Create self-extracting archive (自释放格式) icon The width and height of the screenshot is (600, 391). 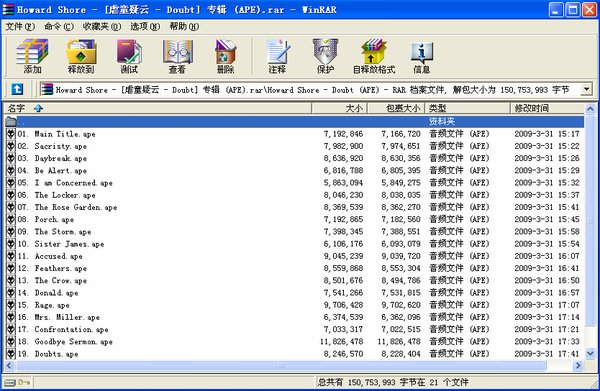pyautogui.click(x=374, y=56)
